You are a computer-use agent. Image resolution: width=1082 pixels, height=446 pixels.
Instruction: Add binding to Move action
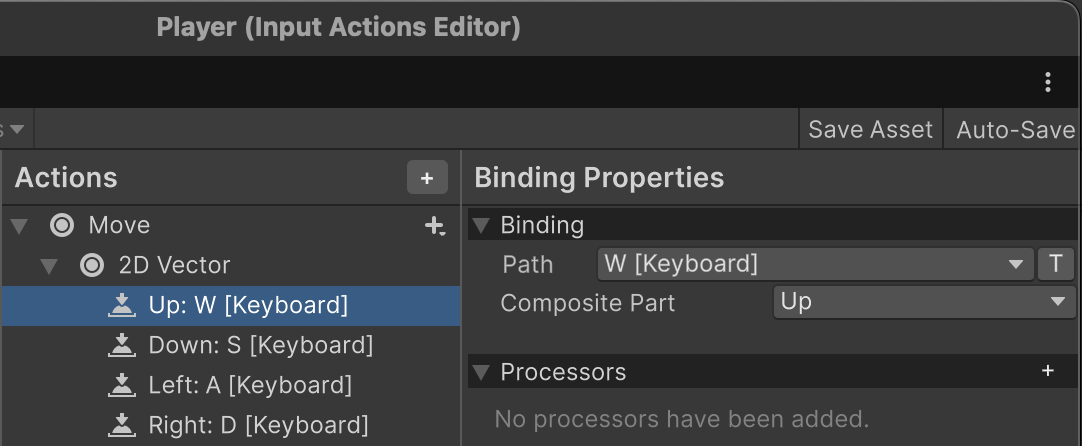tap(435, 226)
